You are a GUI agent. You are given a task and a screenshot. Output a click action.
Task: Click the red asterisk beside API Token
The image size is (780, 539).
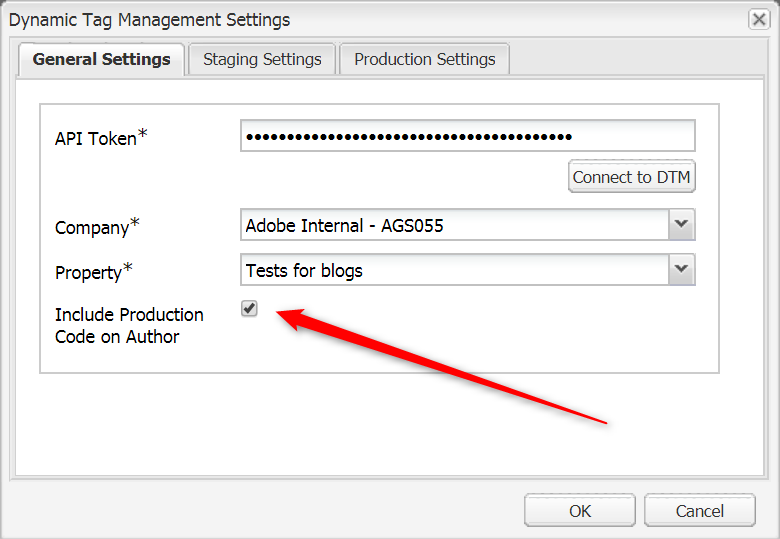pyautogui.click(x=143, y=134)
